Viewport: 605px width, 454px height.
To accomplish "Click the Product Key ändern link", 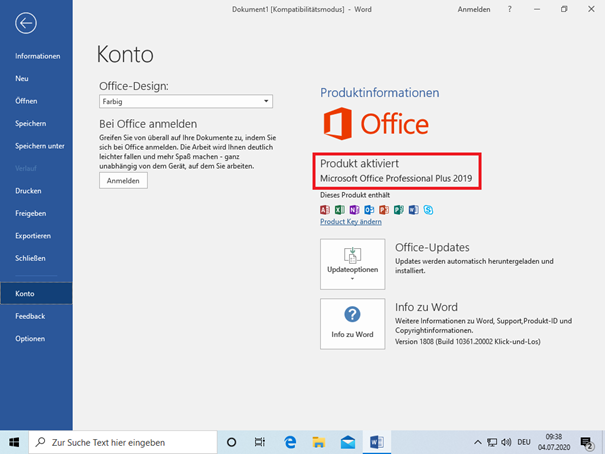I will click(x=350, y=222).
